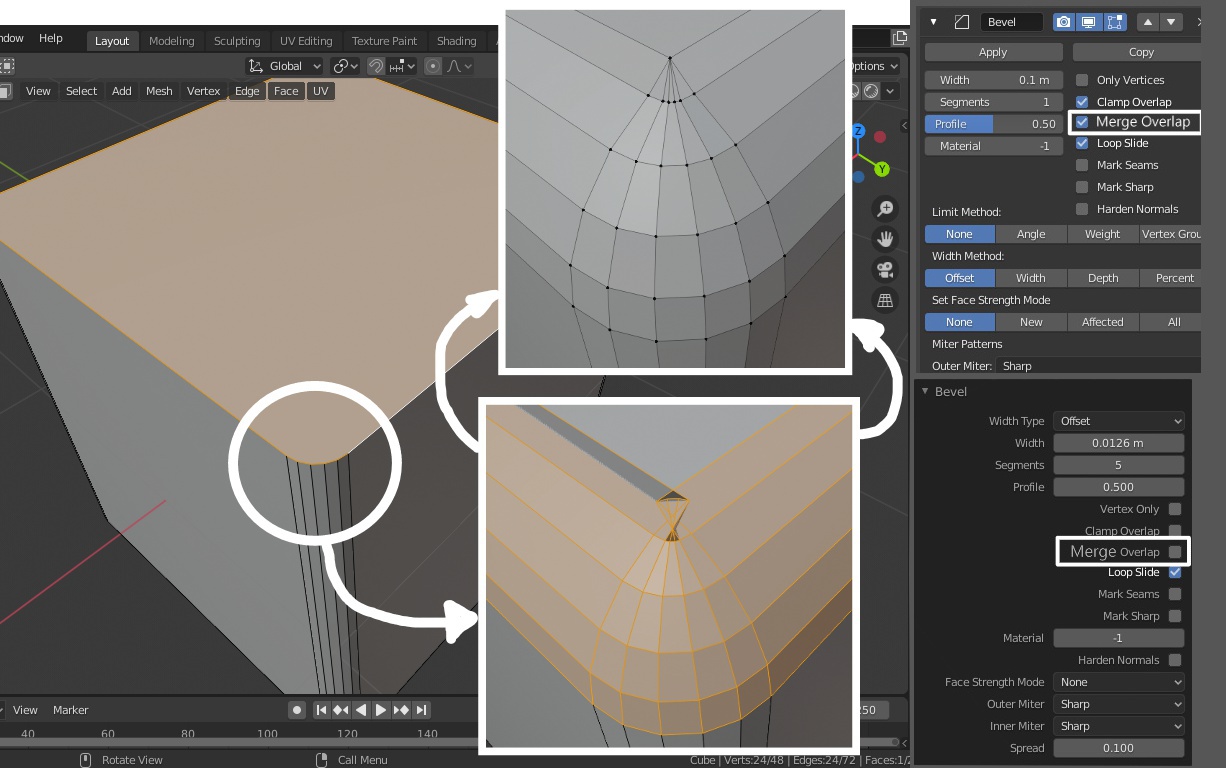Apply the Bevel modifier
The image size is (1226, 768).
pyautogui.click(x=993, y=52)
